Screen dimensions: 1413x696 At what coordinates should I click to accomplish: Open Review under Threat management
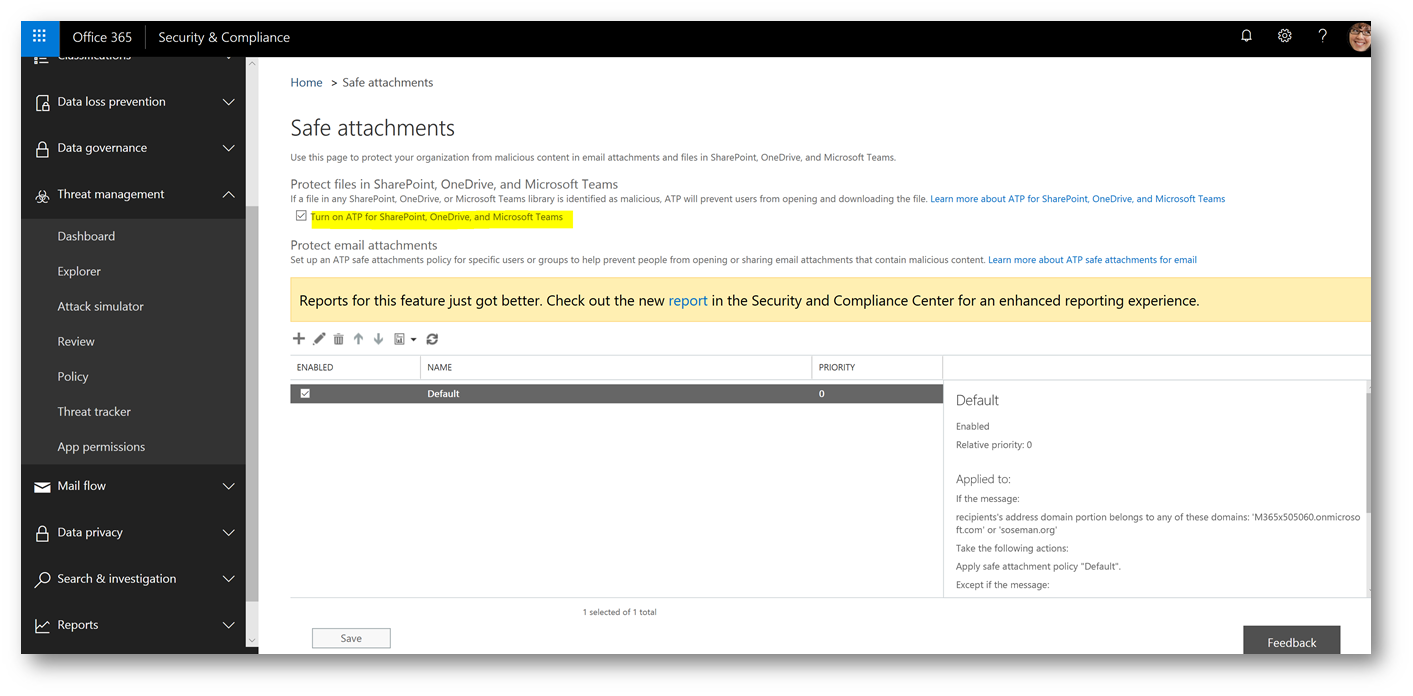[x=76, y=341]
